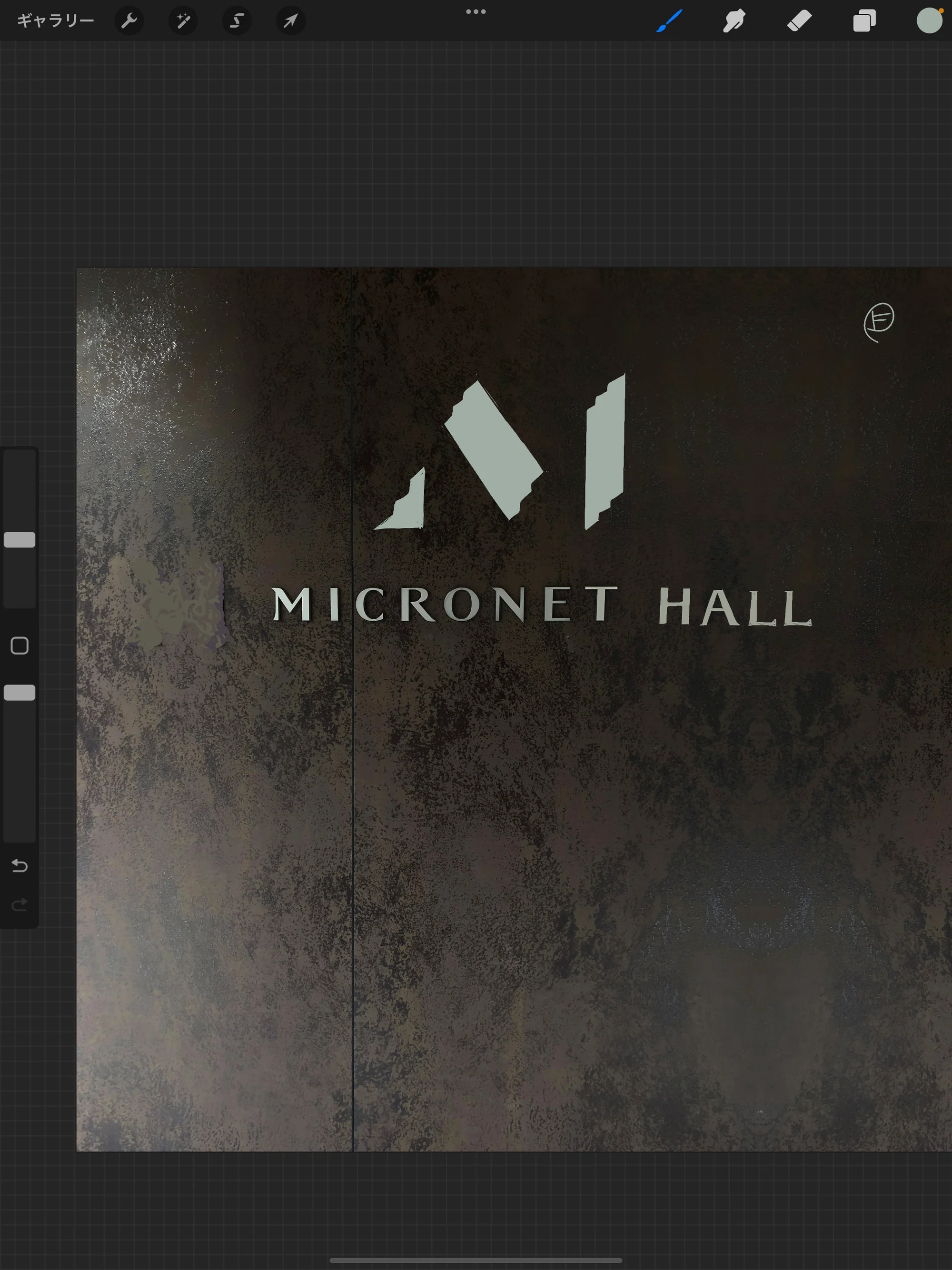Select the Smudge tool

click(x=734, y=21)
